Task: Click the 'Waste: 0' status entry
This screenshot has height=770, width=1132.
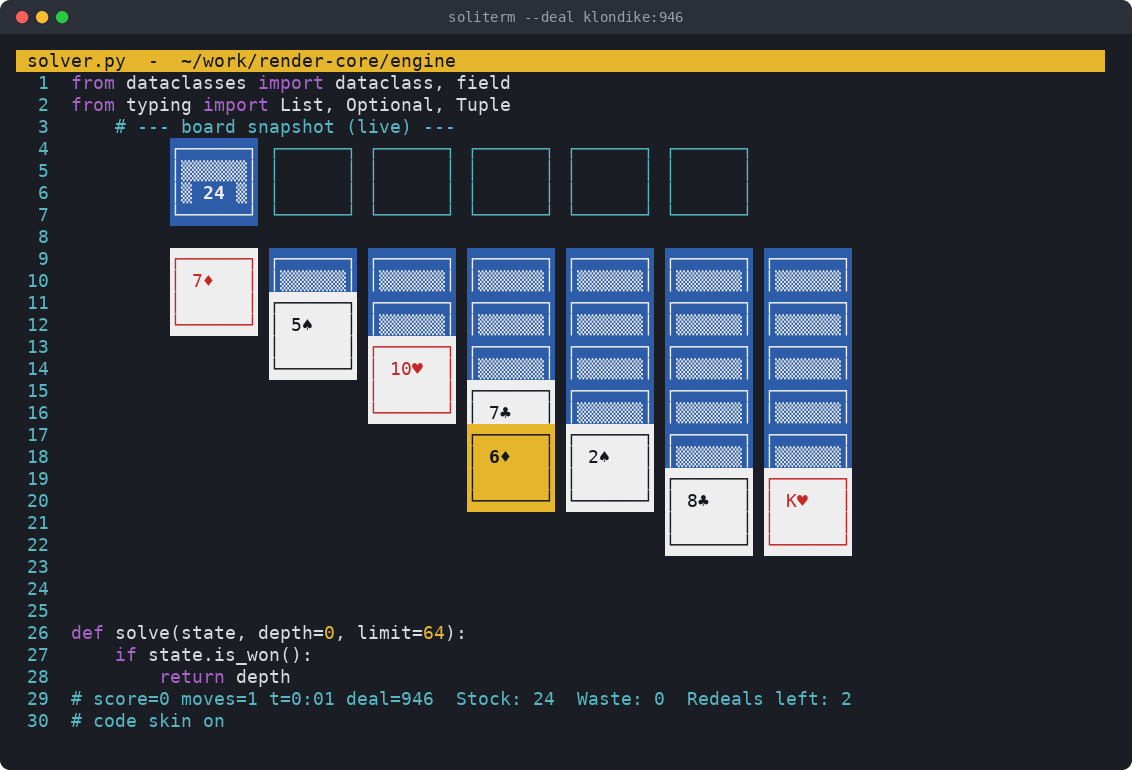Action: [621, 699]
